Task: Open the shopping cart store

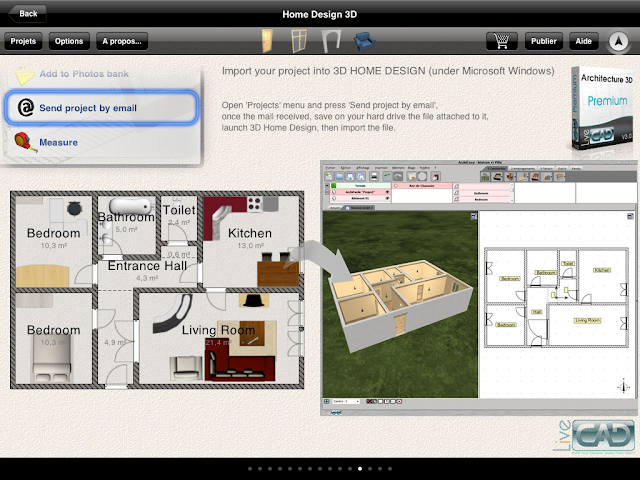Action: click(502, 41)
